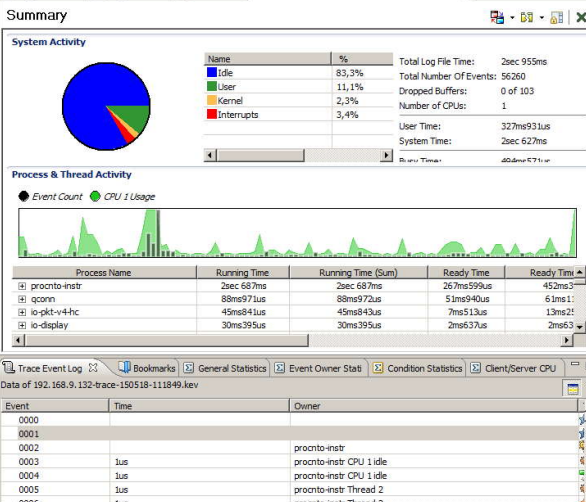Click the General Statistics sigma icon
Image resolution: width=586 pixels, height=502 pixels.
point(189,368)
